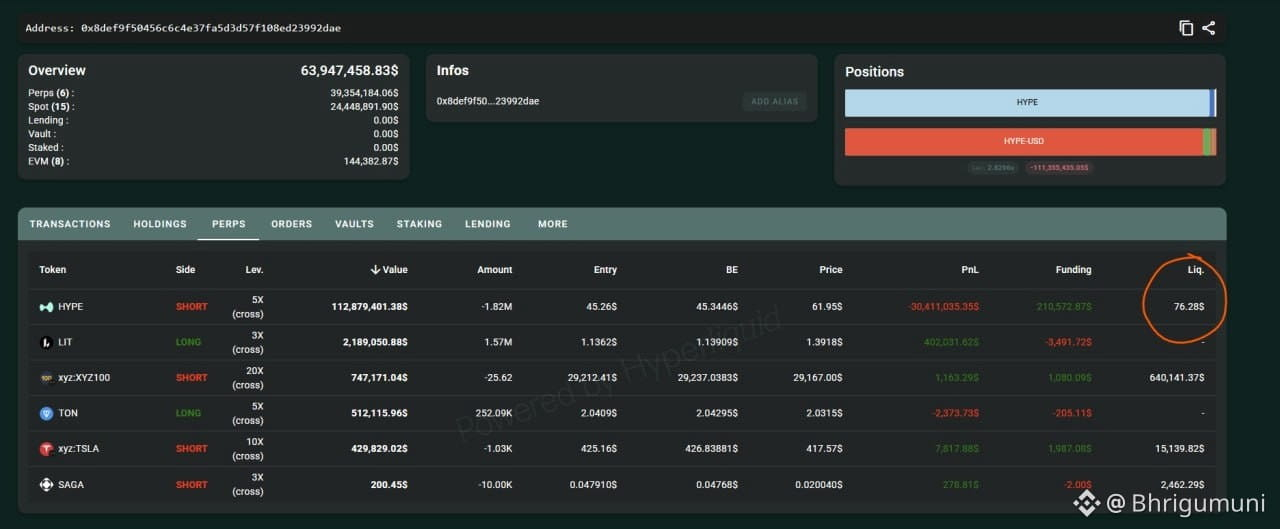Sort by Value using the arrow icon
Image resolution: width=1280 pixels, height=529 pixels.
point(375,270)
